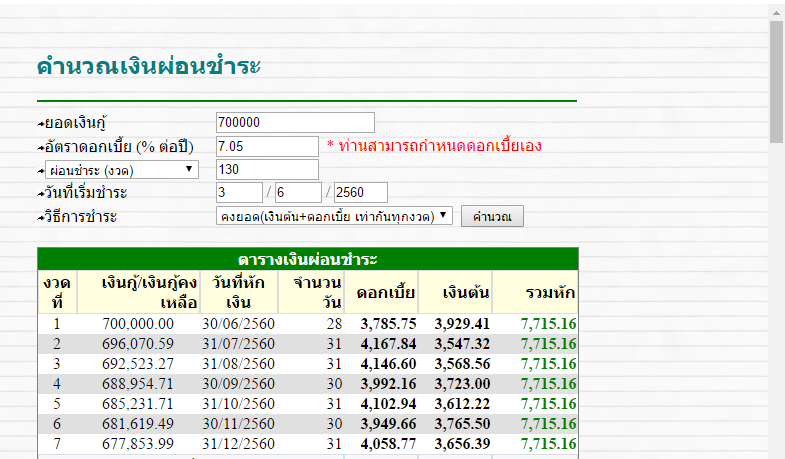This screenshot has height=459, width=785.
Task: Click the วันที่หักเงิน column header
Action: click(238, 292)
